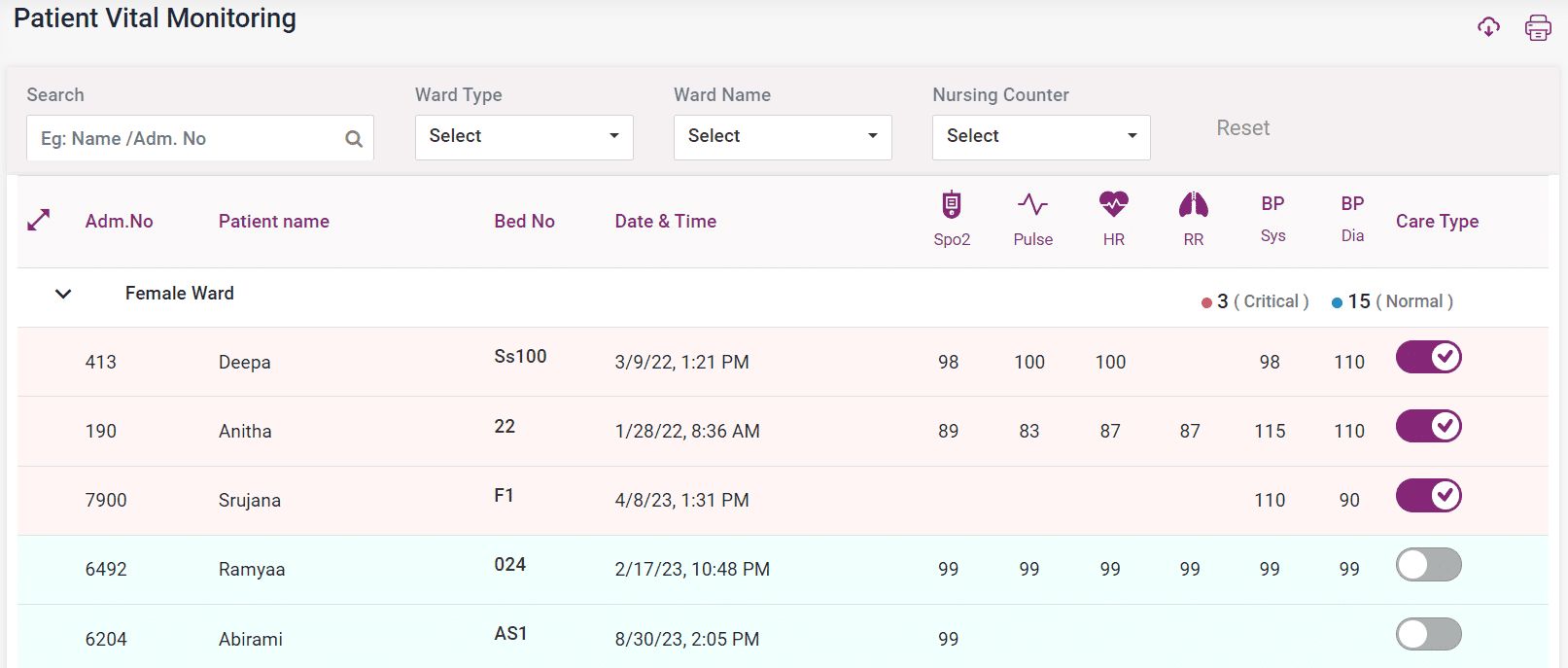Click the print icon
Screen dimensions: 1568x668
(x=1538, y=27)
